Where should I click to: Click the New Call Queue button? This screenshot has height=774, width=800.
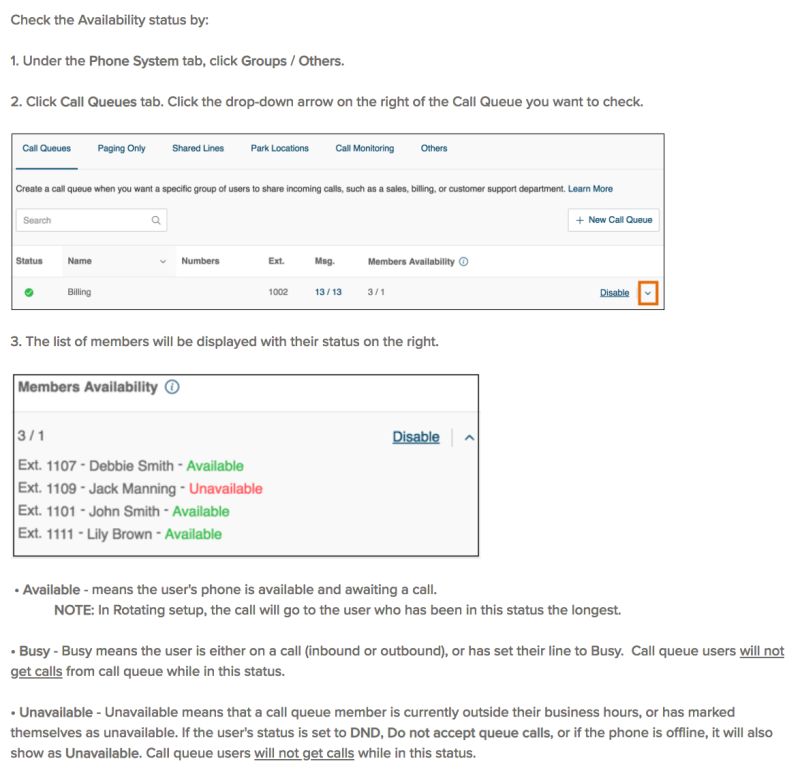(615, 220)
